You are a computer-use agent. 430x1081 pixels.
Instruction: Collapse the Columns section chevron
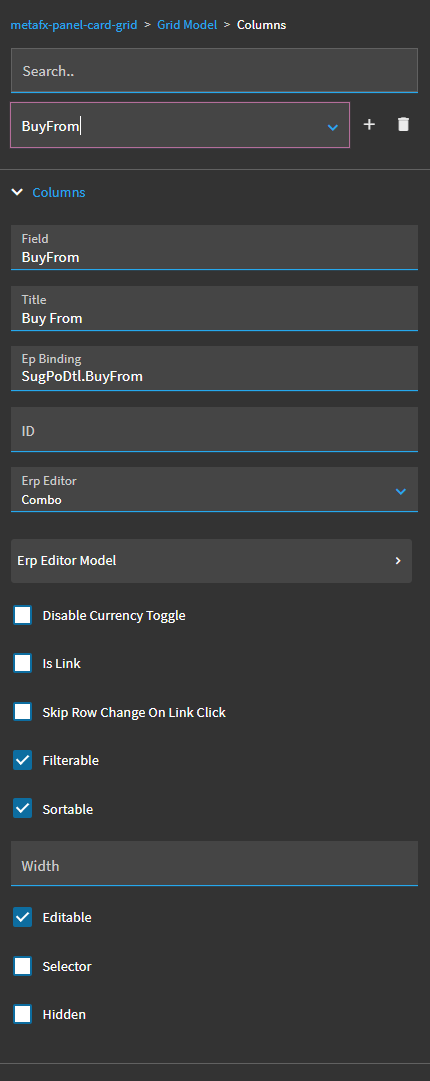17,192
